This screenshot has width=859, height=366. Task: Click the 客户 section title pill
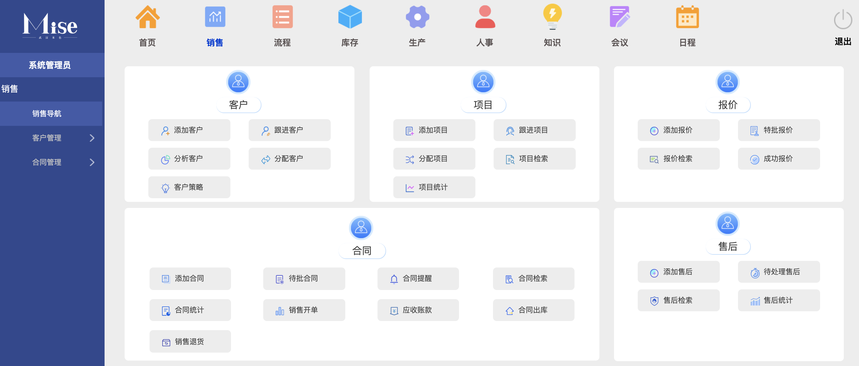coord(238,105)
